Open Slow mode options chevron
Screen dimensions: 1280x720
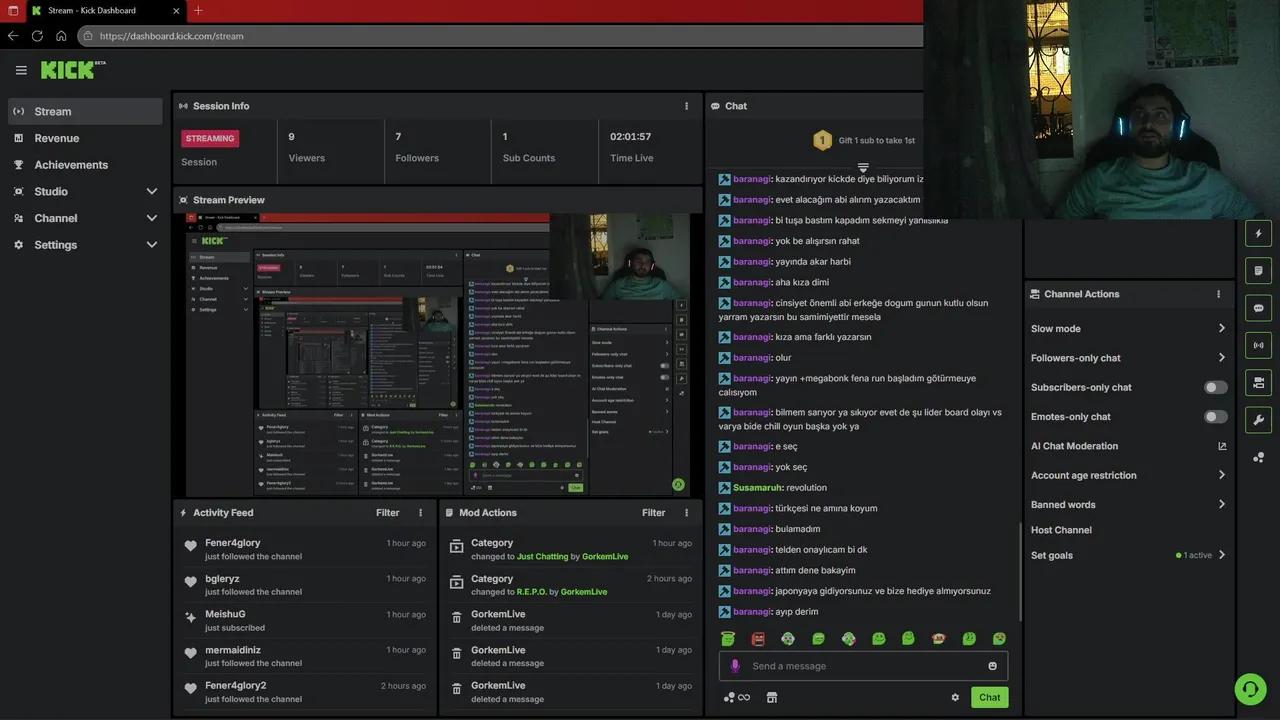tap(1221, 328)
